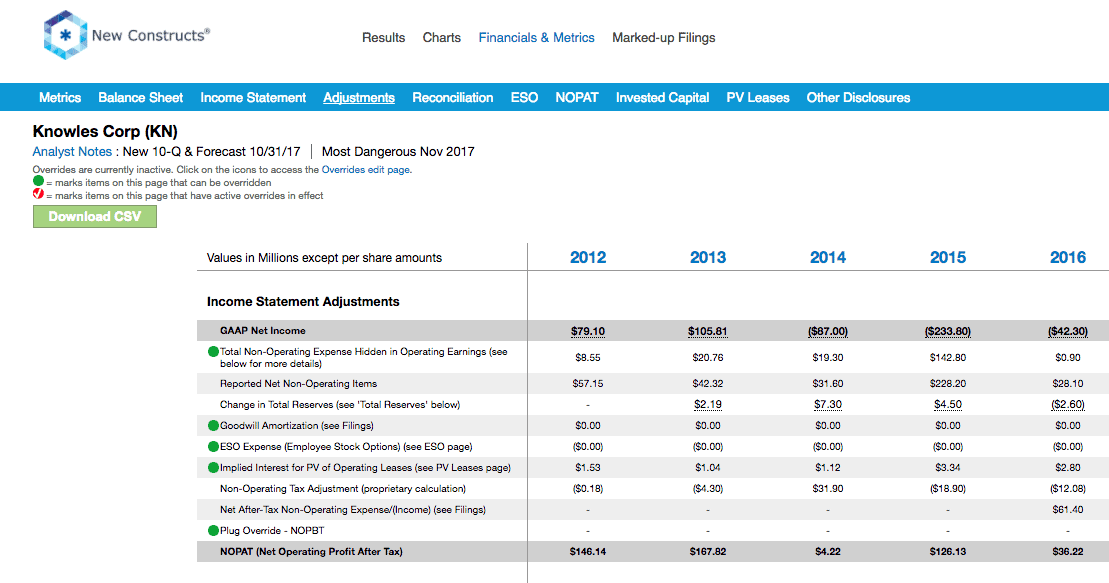Viewport: 1109px width, 583px height.
Task: Click 2016 Change in Total Reserves ($2.60)
Action: (x=1067, y=405)
